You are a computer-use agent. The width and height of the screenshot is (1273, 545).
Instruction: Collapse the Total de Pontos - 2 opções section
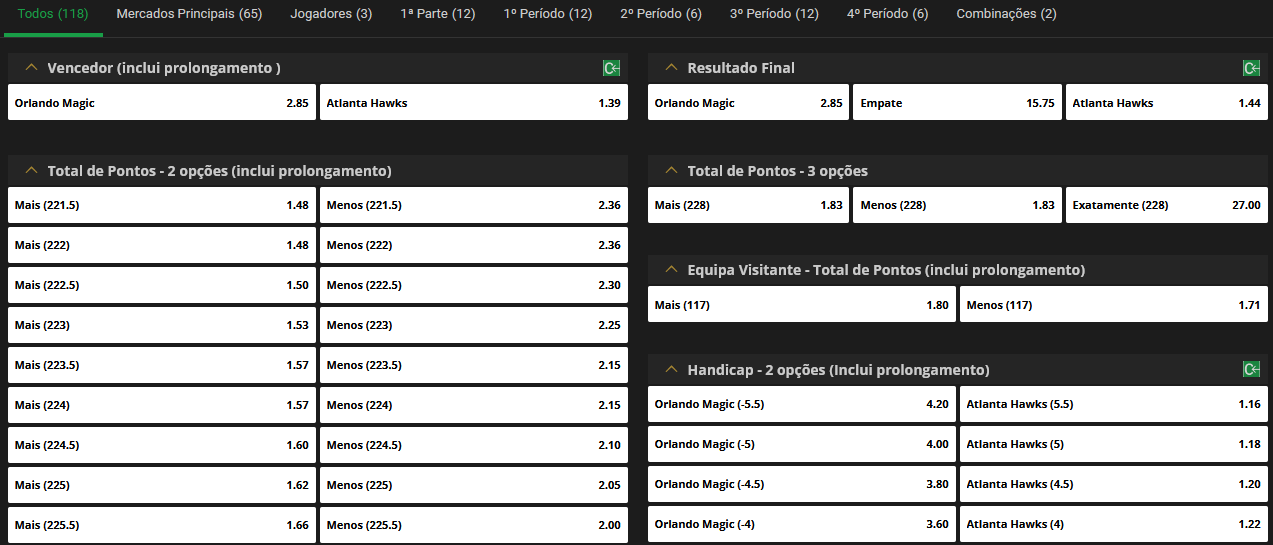coord(30,171)
